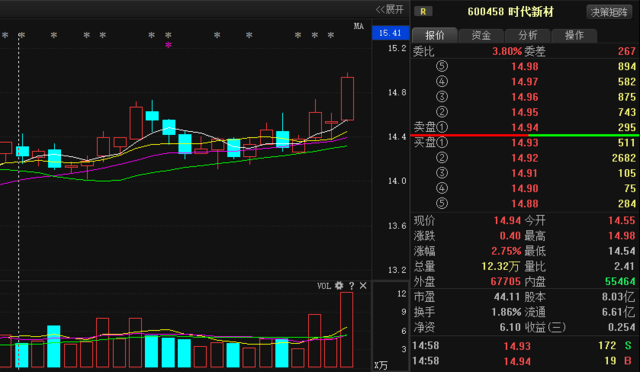Image resolution: width=640 pixels, height=372 pixels.
Task: Switch to the 资金 tab
Action: tap(481, 36)
